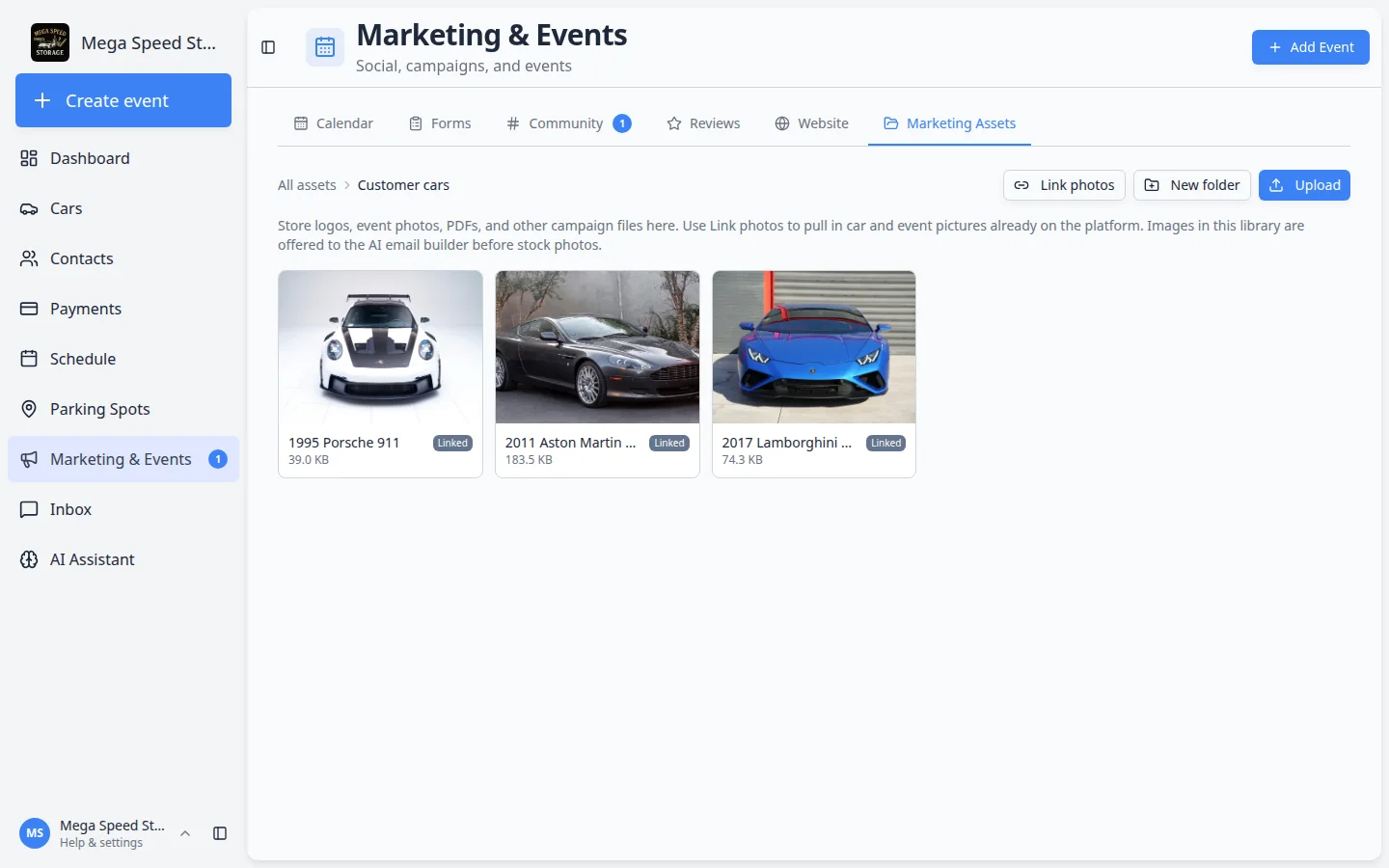Click the calendar icon beside the page title

tap(325, 47)
